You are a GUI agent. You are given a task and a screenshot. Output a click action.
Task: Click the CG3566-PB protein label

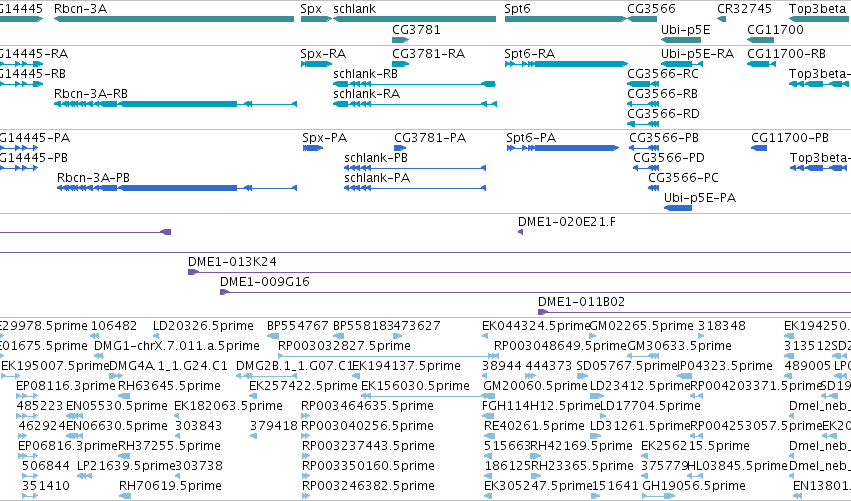click(664, 138)
